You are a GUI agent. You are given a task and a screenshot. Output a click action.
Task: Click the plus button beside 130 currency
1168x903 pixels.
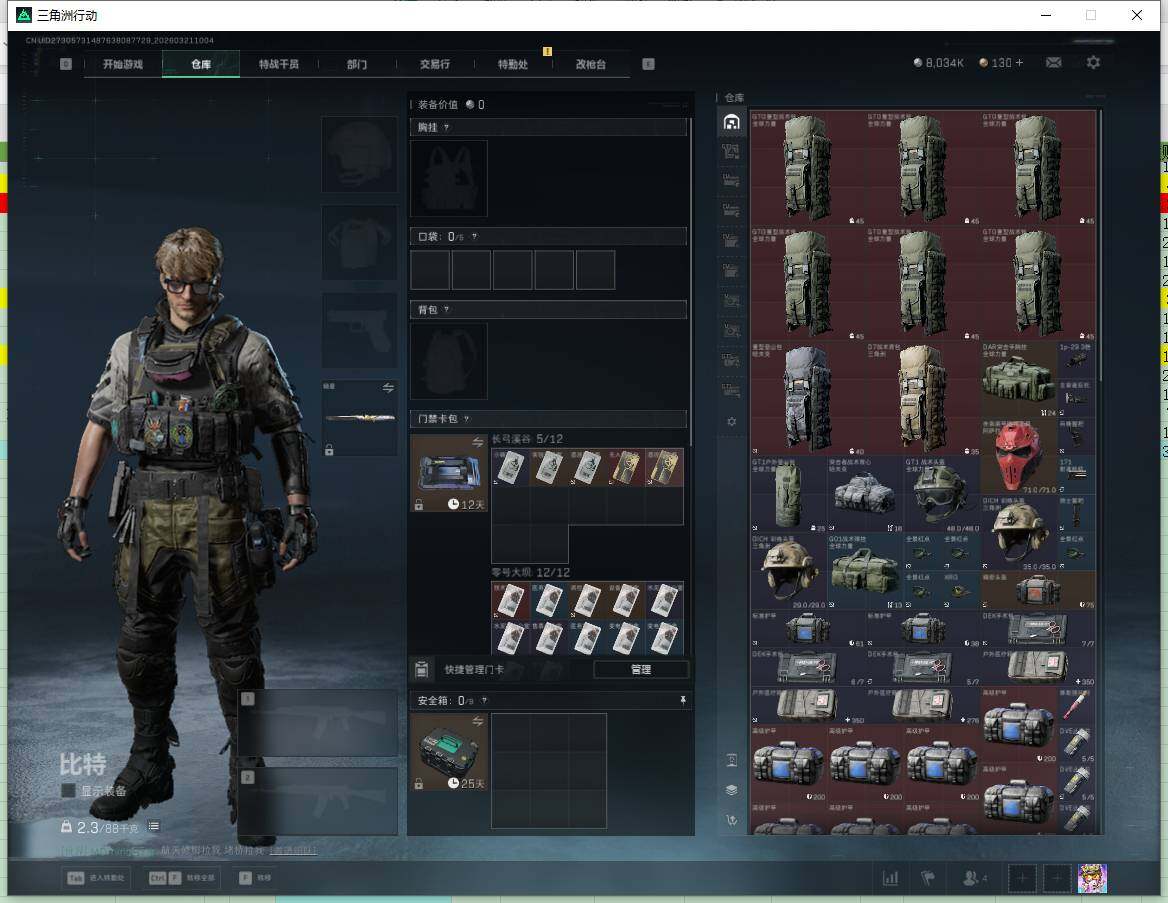1019,63
